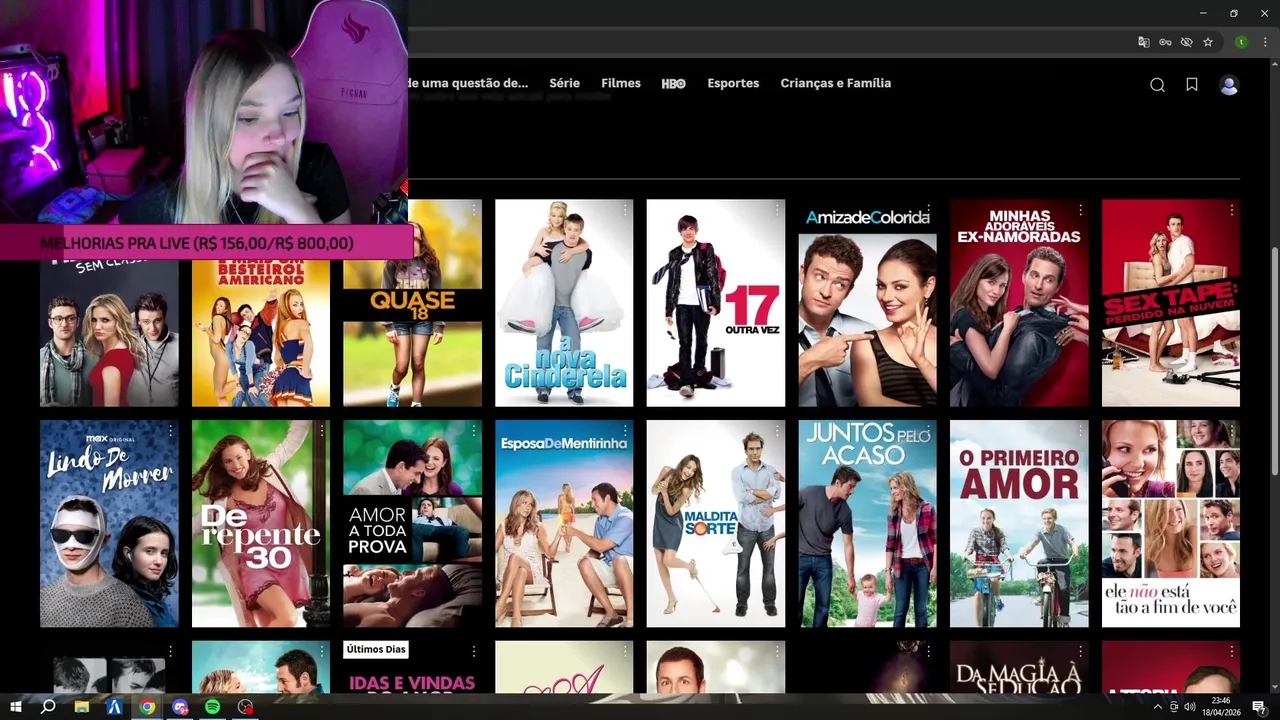This screenshot has height=720, width=1280.
Task: Go to the Série menu item
Action: (564, 83)
